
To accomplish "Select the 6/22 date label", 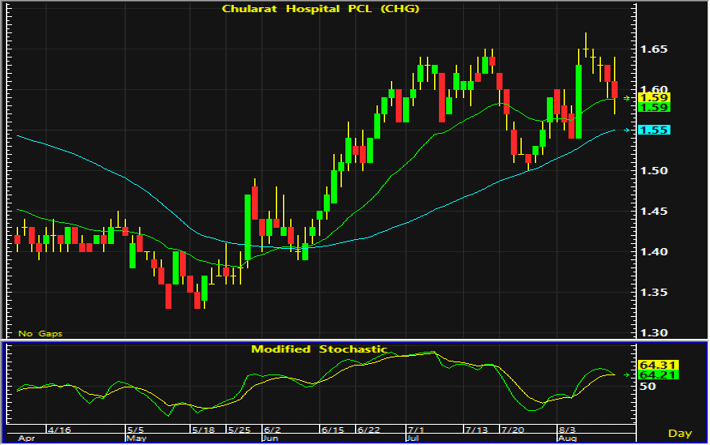I will [368, 430].
